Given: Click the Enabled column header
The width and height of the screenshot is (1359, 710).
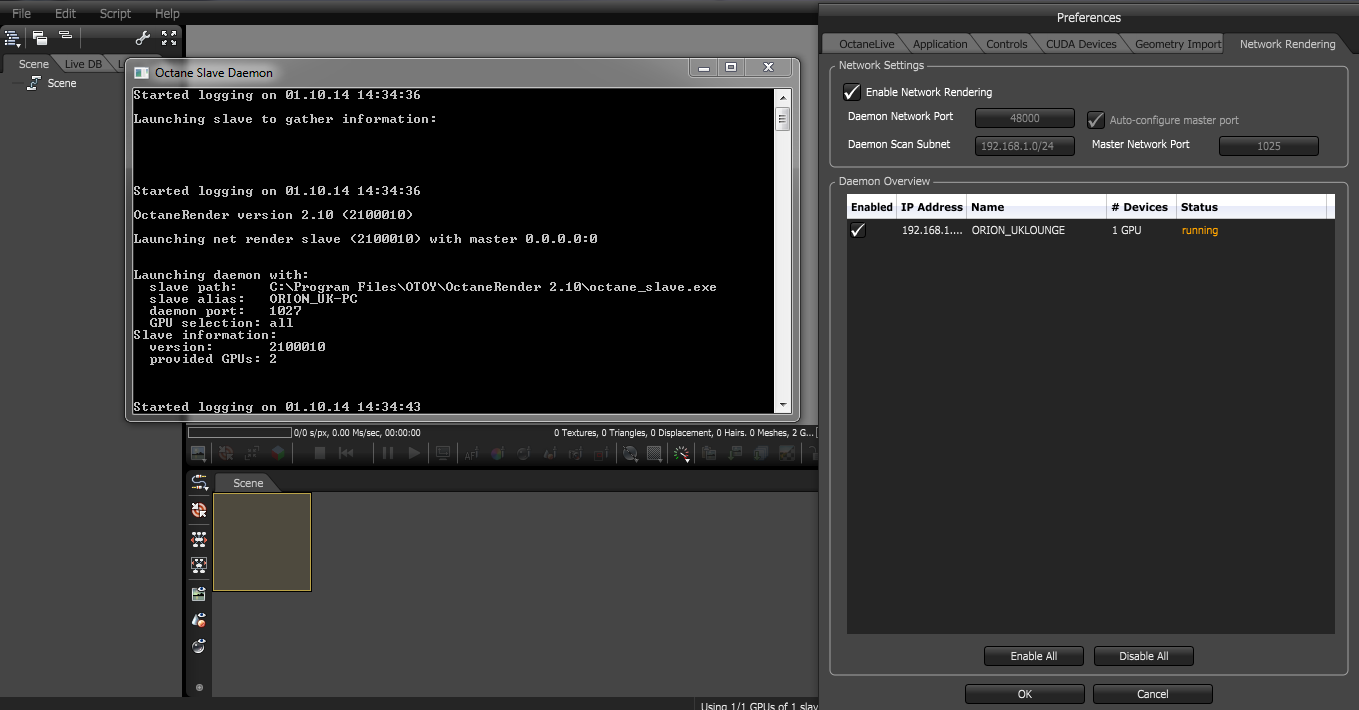Looking at the screenshot, I should pyautogui.click(x=871, y=207).
